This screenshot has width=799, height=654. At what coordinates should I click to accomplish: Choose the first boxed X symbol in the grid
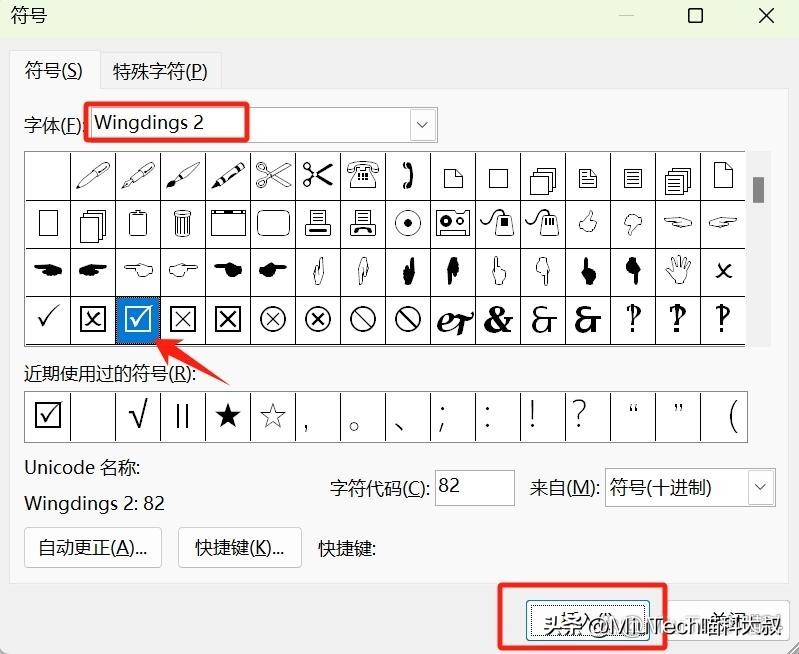92,319
